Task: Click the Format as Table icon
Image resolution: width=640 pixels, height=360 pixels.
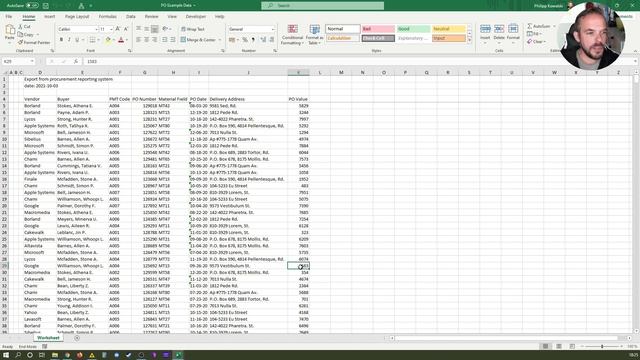Action: click(x=314, y=34)
